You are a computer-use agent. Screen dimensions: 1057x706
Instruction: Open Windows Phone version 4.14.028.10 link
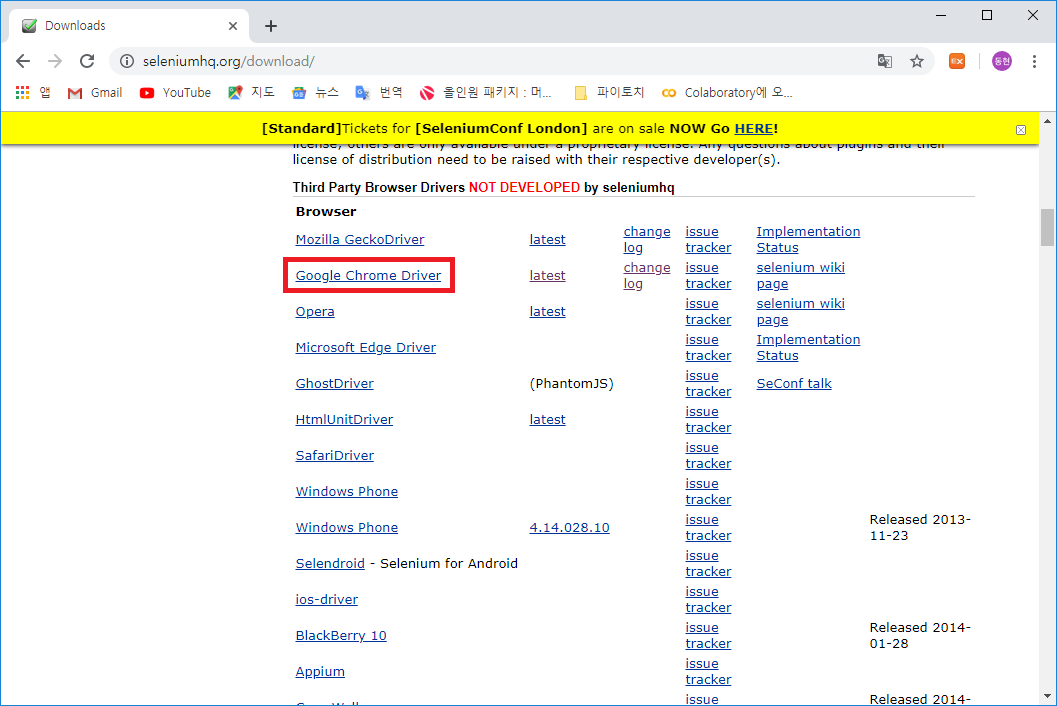click(569, 527)
